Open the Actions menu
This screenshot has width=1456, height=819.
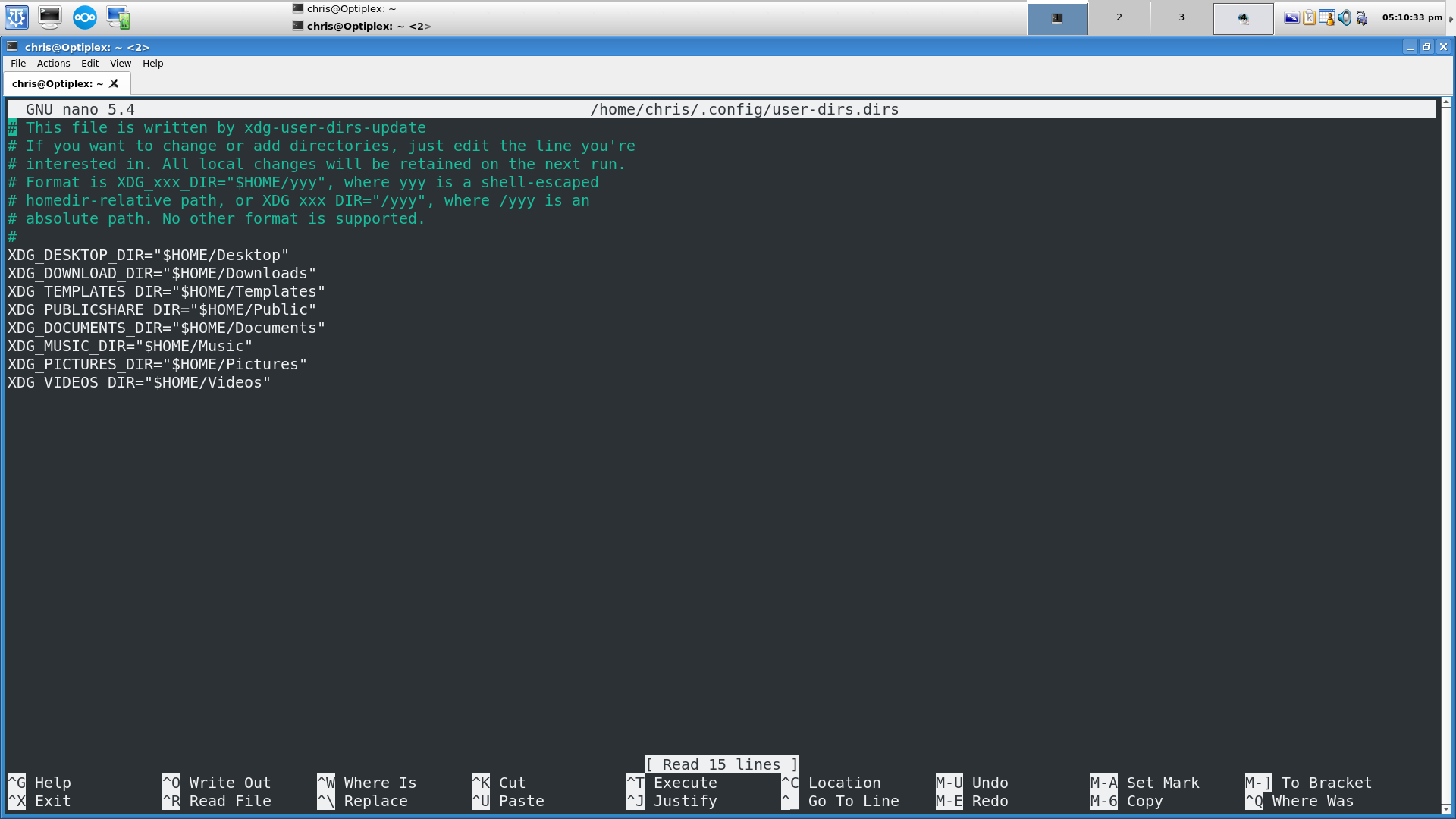(54, 64)
